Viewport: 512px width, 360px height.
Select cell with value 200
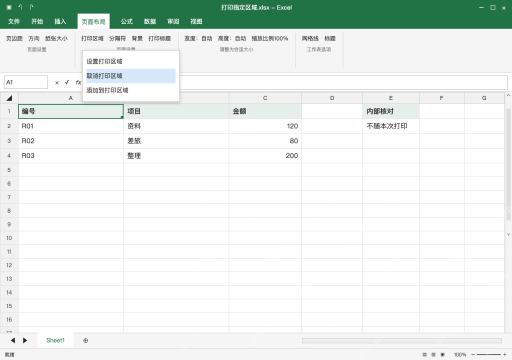(x=265, y=156)
